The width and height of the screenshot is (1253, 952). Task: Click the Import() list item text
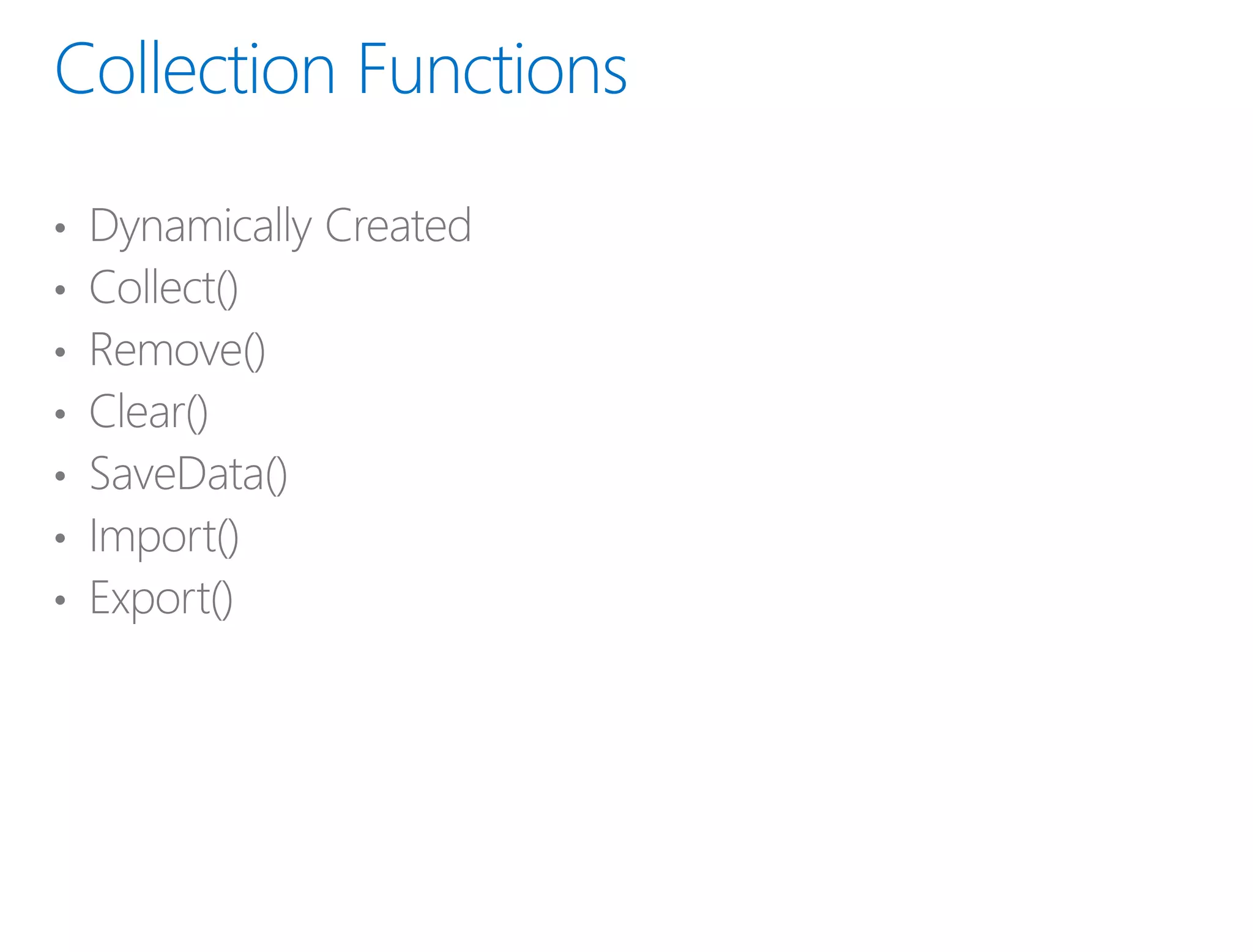point(164,538)
